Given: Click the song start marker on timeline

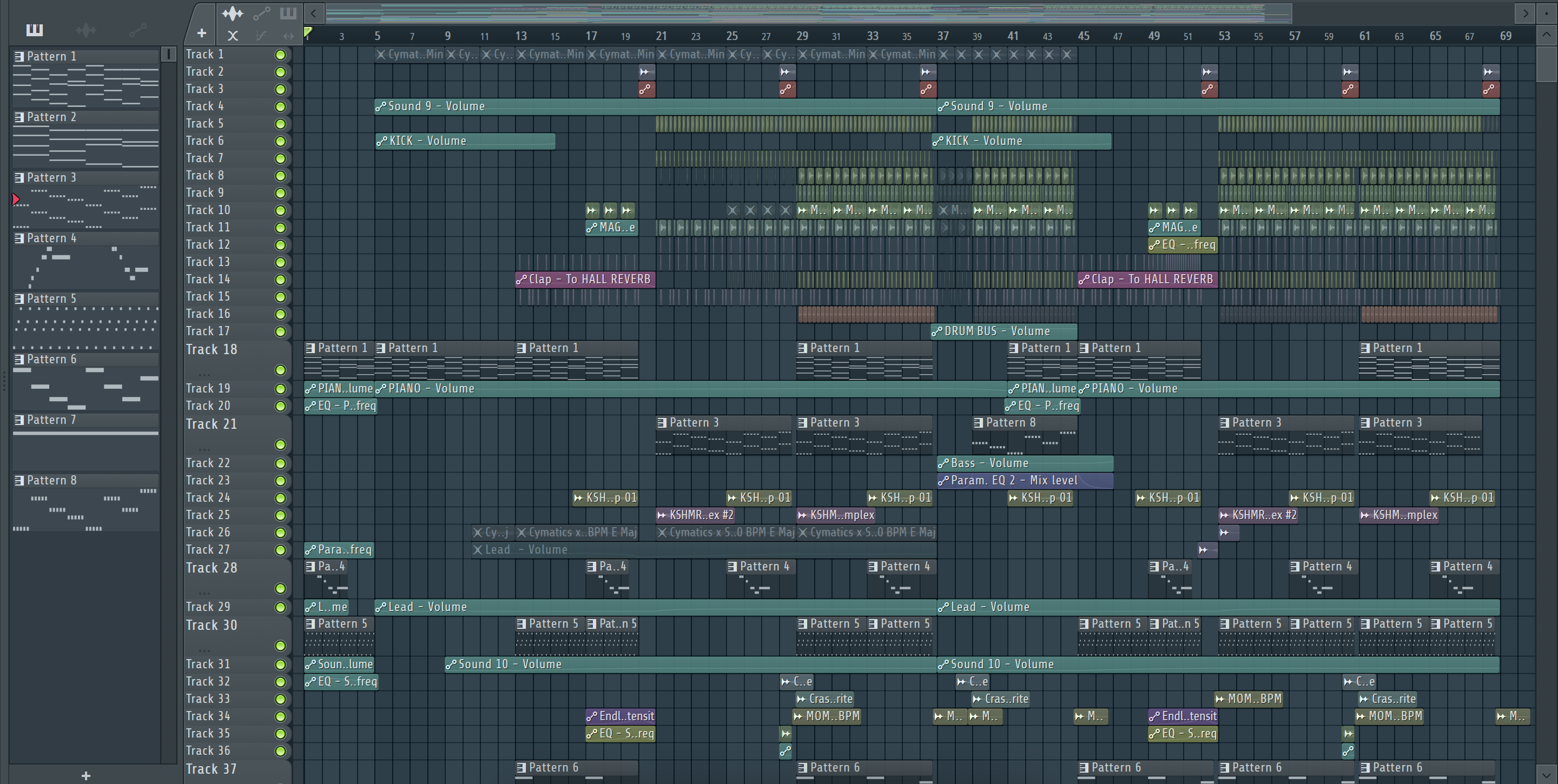Looking at the screenshot, I should coord(308,32).
